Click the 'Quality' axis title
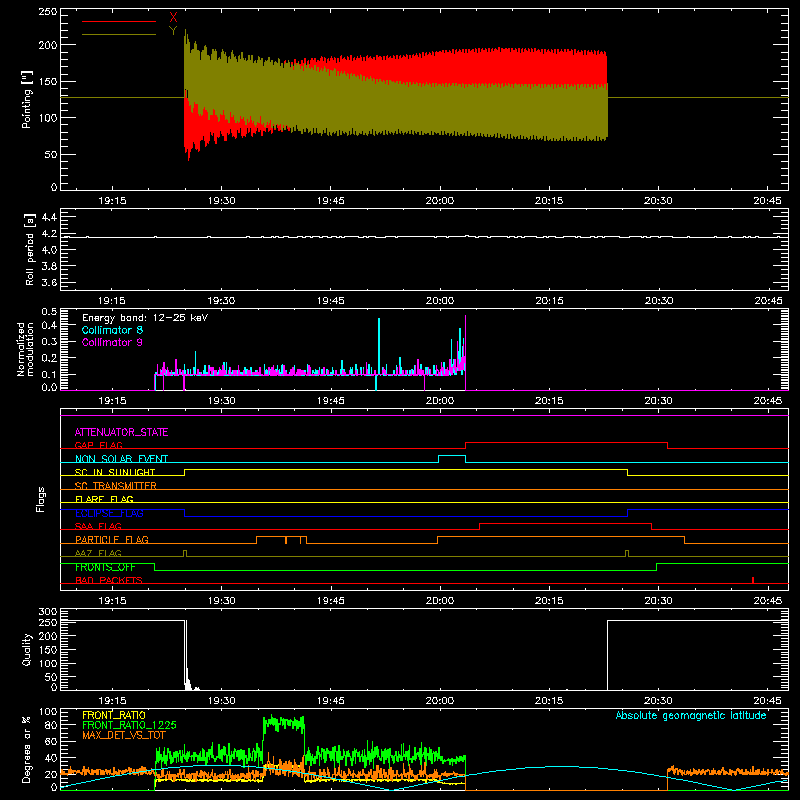 27,649
